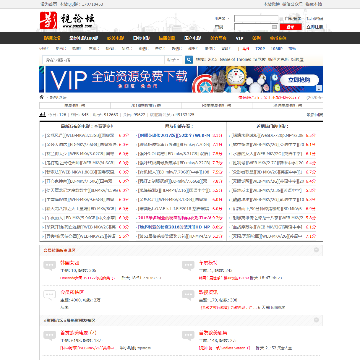Select the sixth dark navigation bar item
The height and width of the screenshot is (360, 360).
(x=193, y=38)
